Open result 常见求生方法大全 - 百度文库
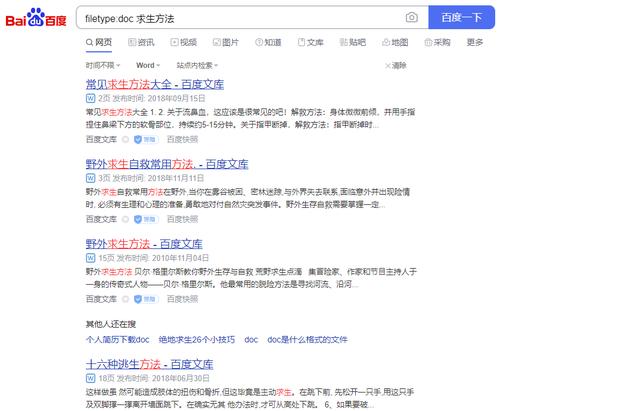The image size is (640, 411). click(x=155, y=84)
